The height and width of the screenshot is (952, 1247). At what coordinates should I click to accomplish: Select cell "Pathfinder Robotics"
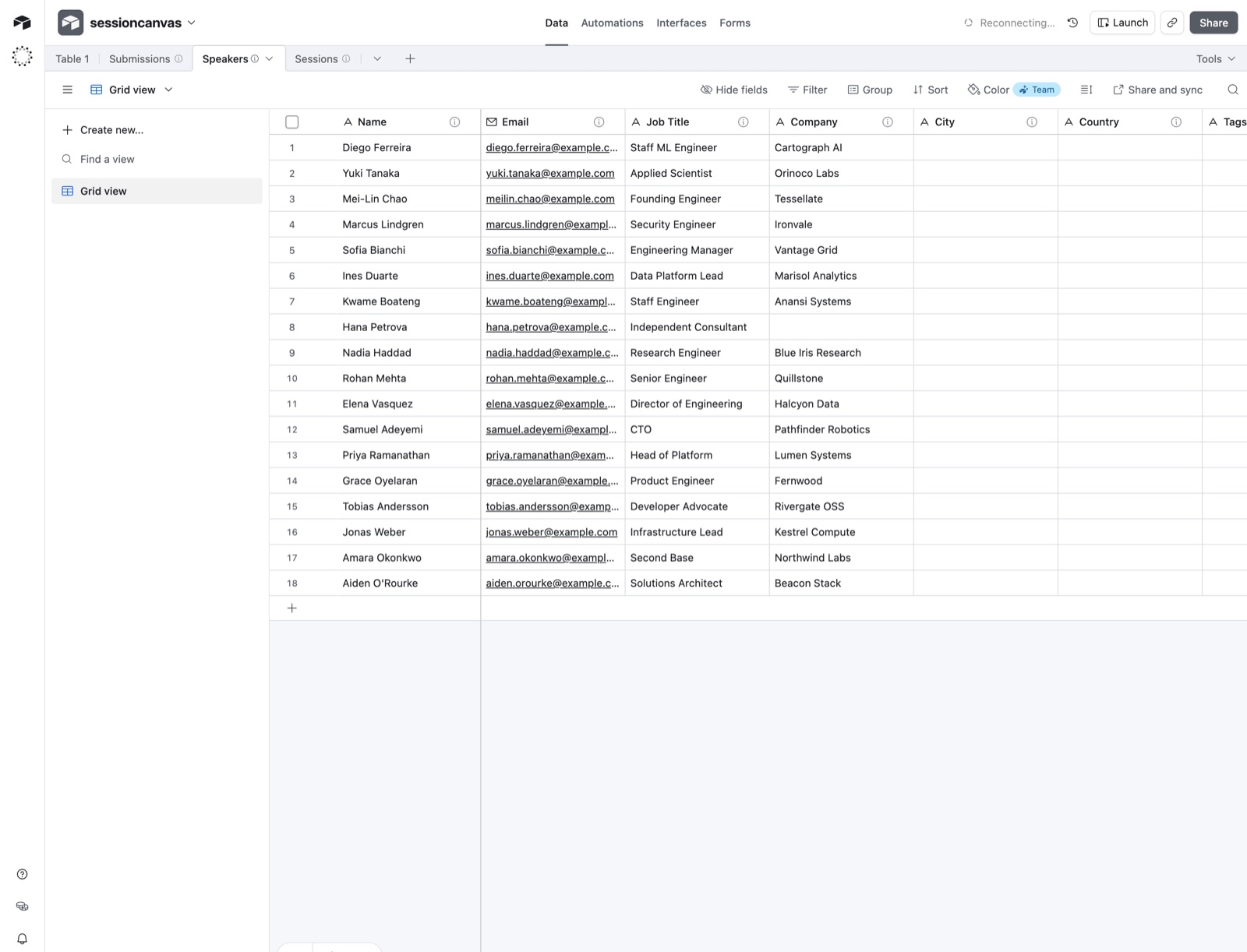pyautogui.click(x=841, y=429)
